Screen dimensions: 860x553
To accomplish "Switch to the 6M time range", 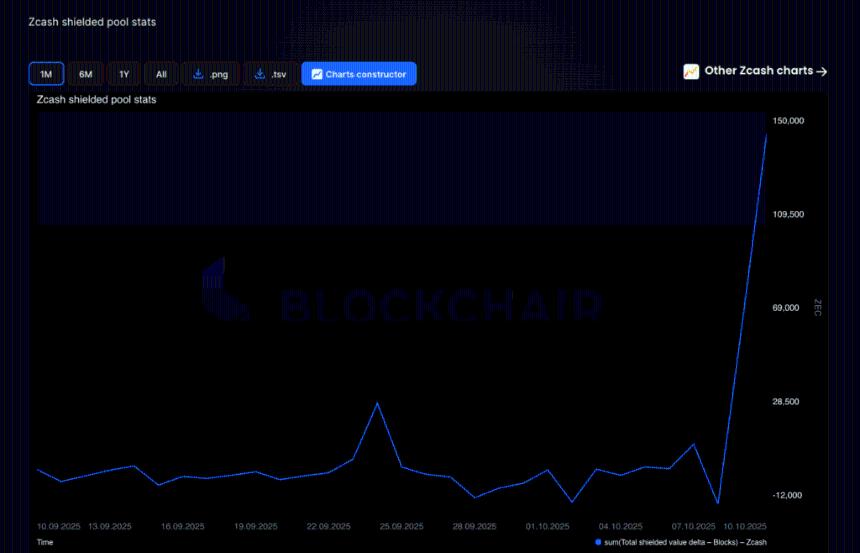I will coord(86,74).
